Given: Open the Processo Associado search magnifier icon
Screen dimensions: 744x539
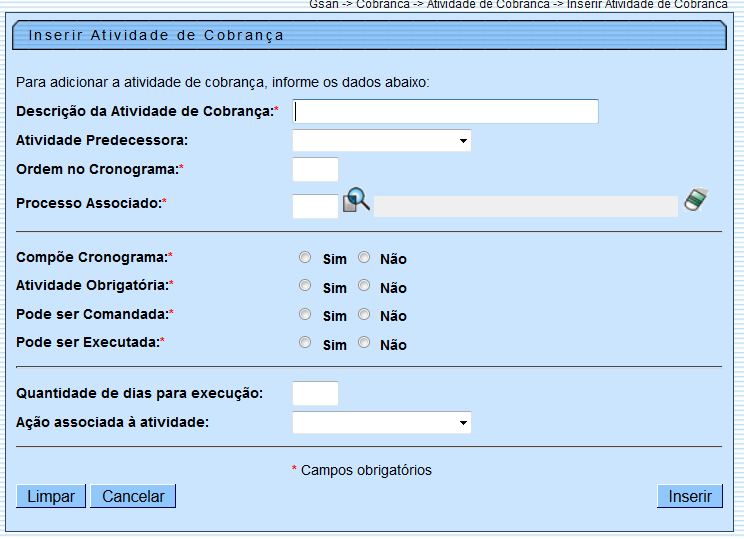Looking at the screenshot, I should pos(356,201).
